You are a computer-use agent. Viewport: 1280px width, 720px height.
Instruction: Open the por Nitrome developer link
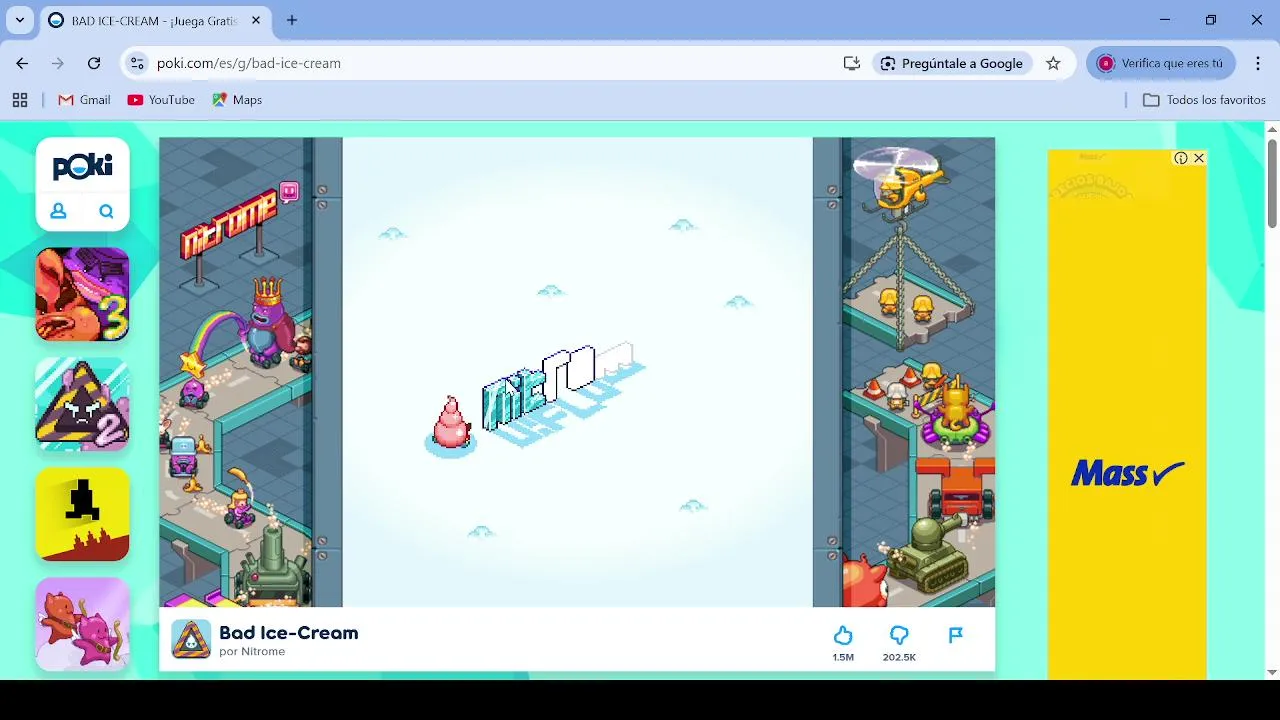(x=252, y=652)
